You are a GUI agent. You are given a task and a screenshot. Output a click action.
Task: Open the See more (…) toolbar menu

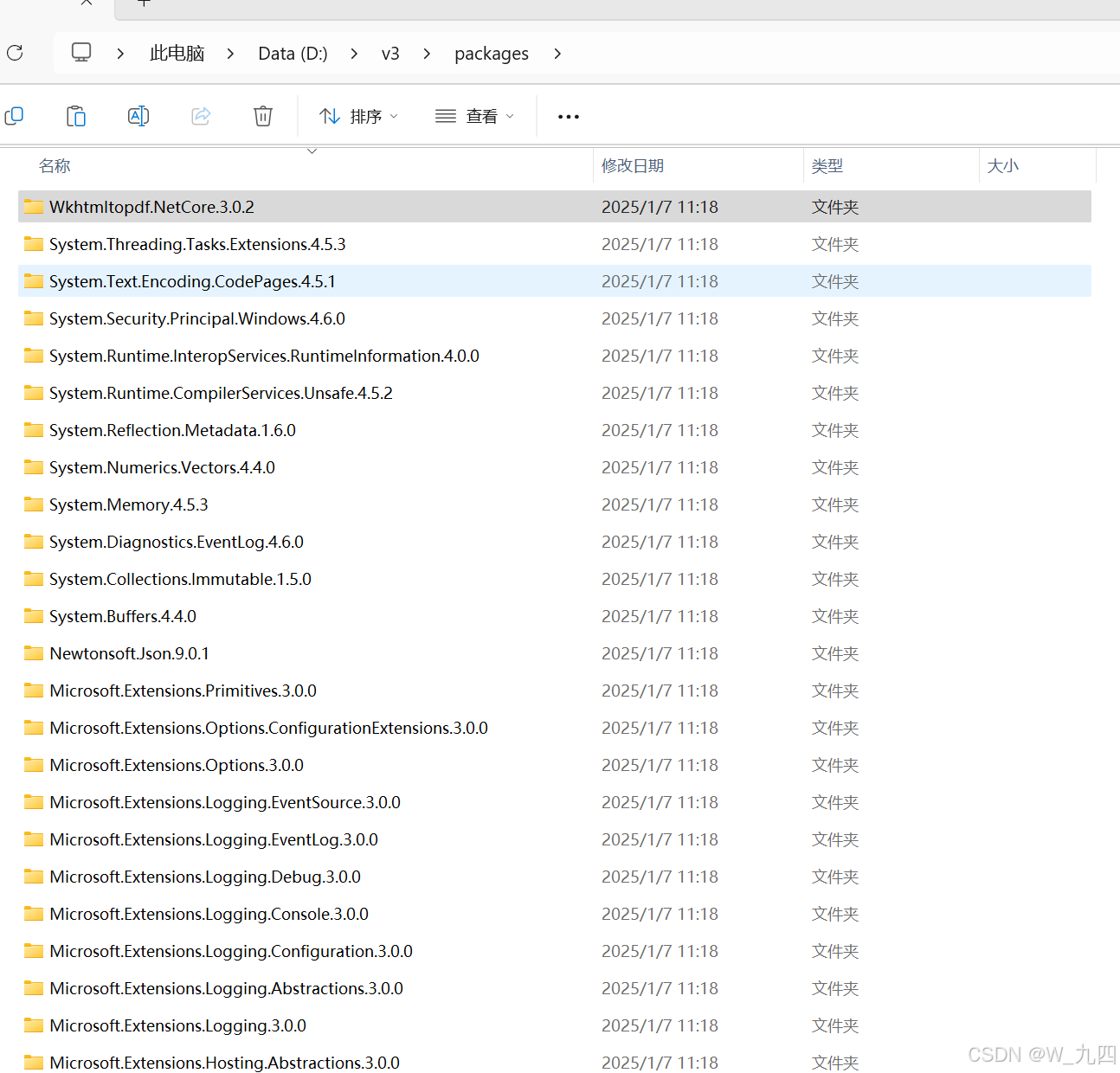click(x=569, y=116)
